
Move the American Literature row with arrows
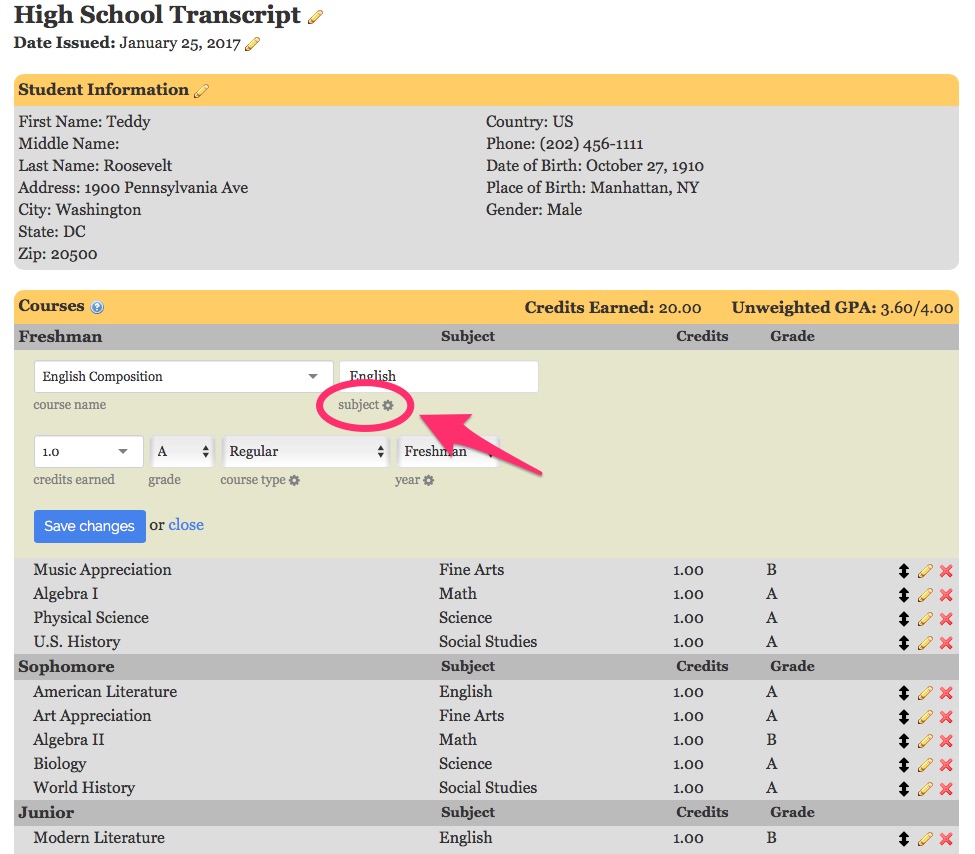(x=903, y=693)
